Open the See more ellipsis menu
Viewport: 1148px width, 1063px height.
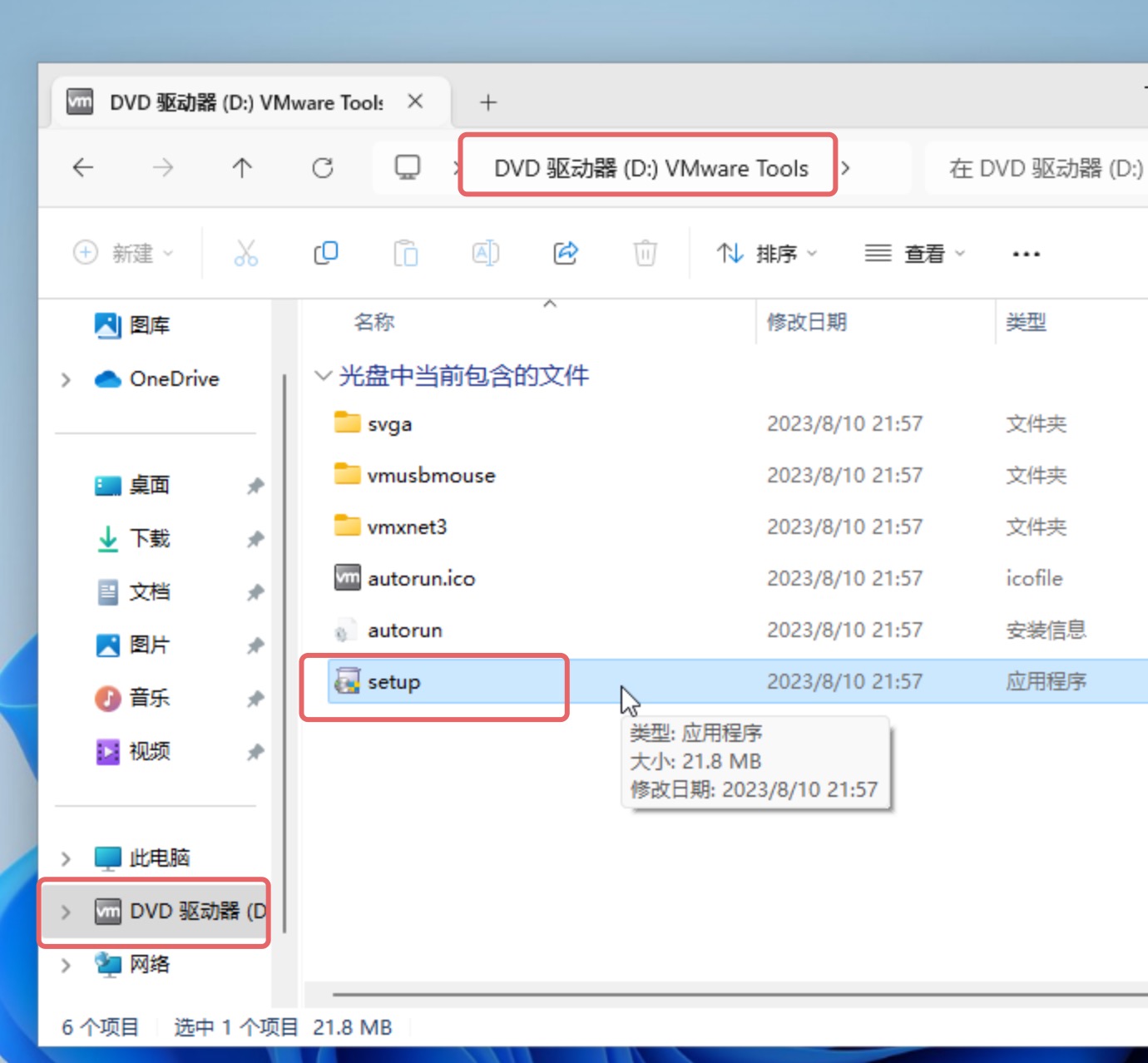(1026, 254)
